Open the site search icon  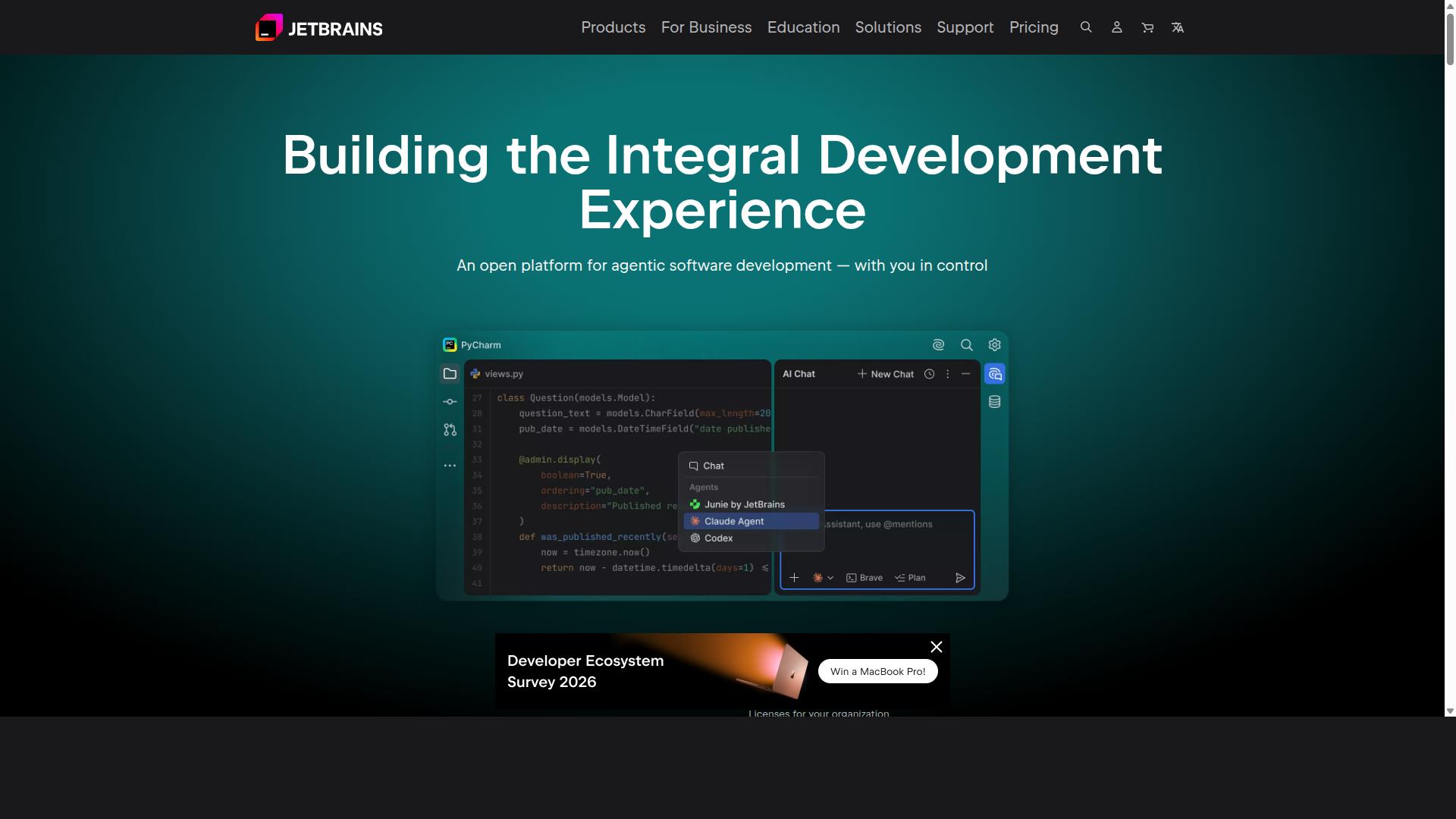(1086, 27)
